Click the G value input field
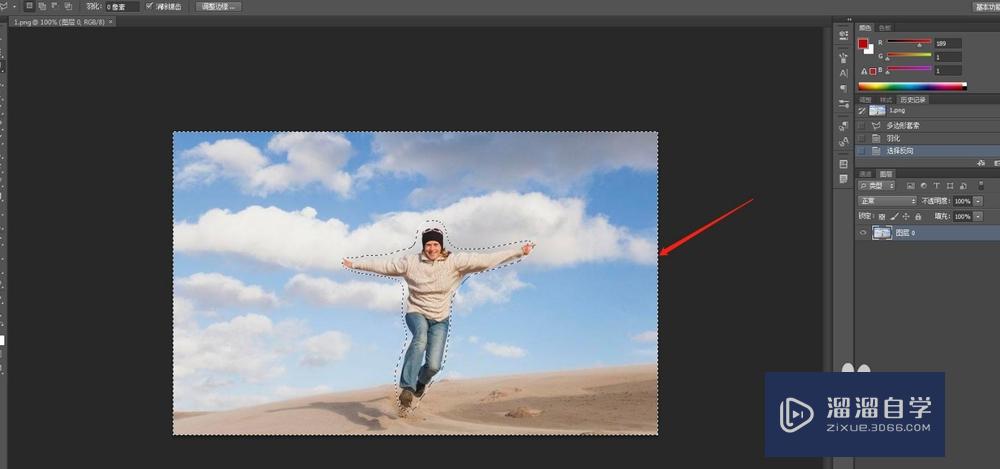The image size is (1000, 469). (948, 57)
